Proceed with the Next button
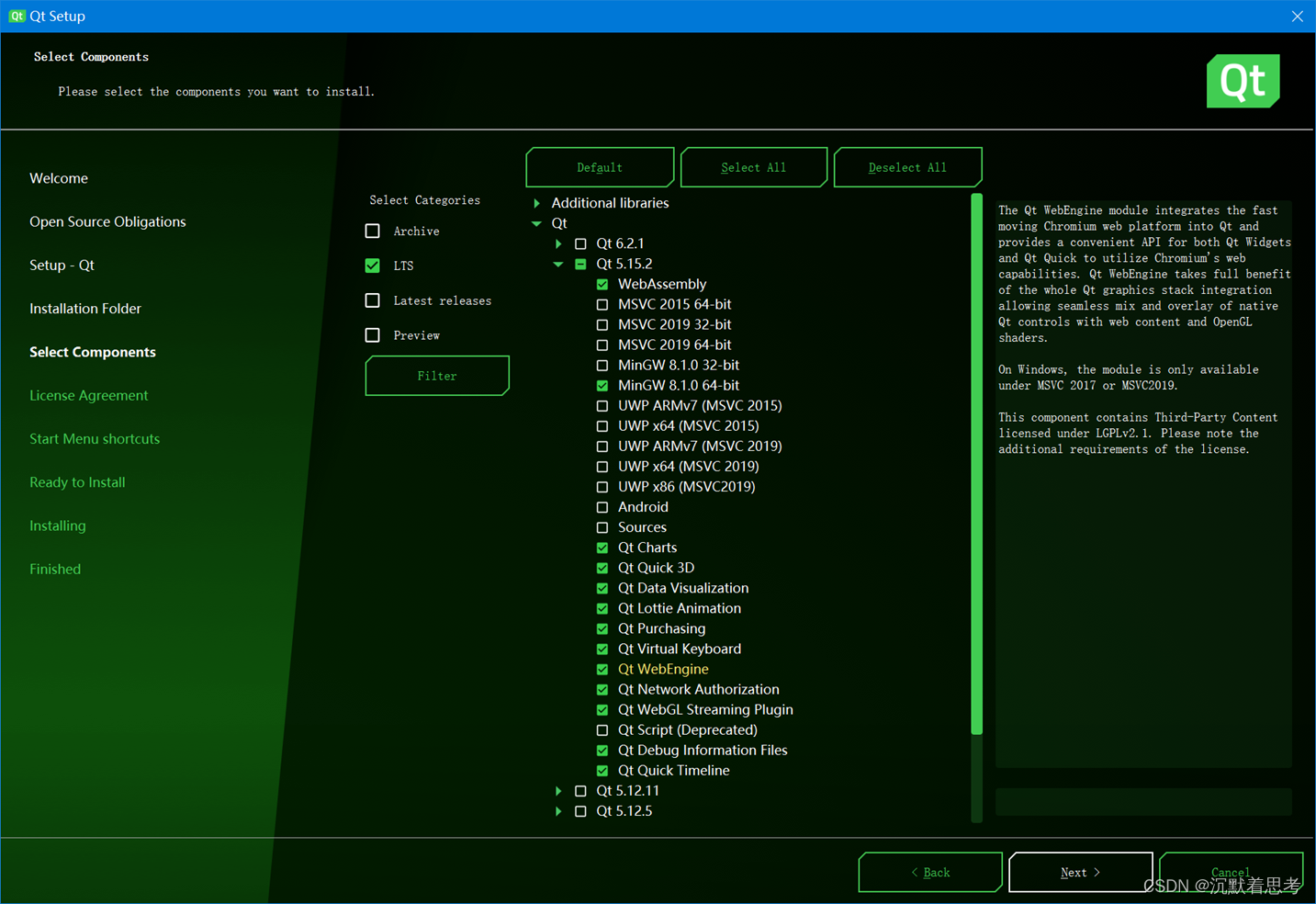 pos(1080,872)
